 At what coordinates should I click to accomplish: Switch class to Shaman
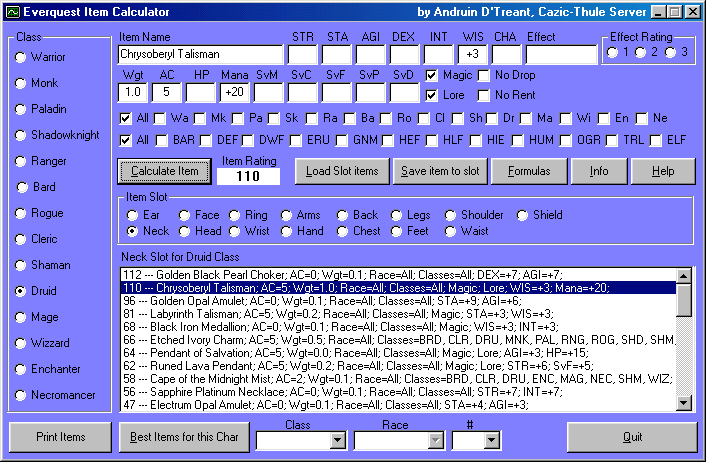point(20,265)
